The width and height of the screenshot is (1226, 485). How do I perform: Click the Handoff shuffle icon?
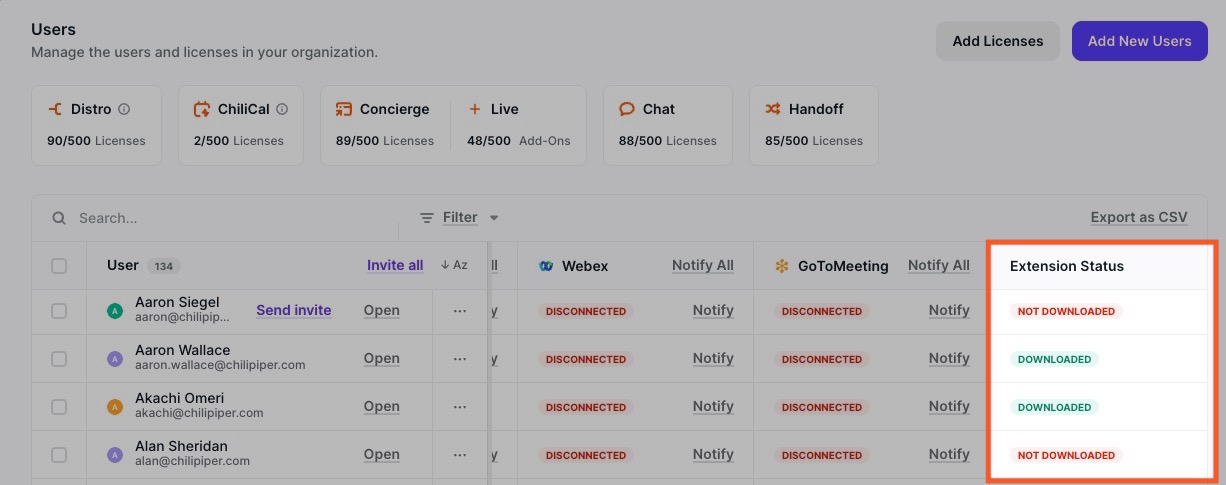coord(773,109)
